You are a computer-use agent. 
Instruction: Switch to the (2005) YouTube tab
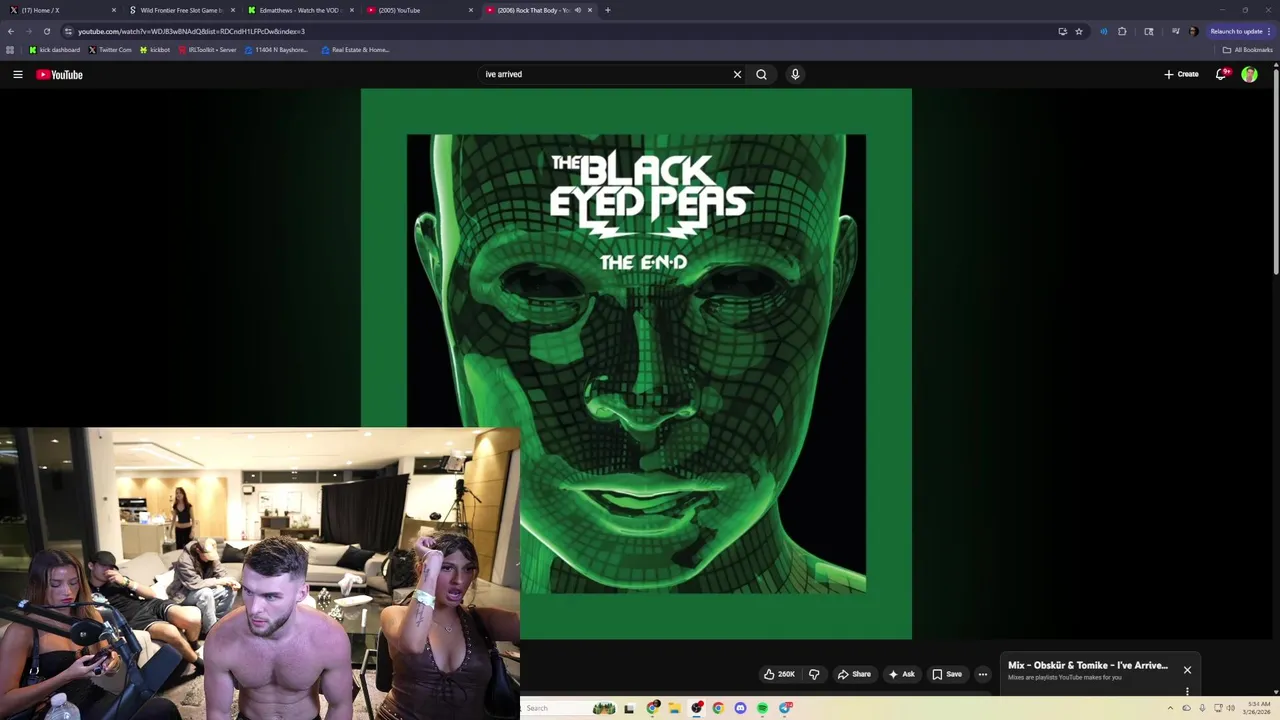pos(418,10)
